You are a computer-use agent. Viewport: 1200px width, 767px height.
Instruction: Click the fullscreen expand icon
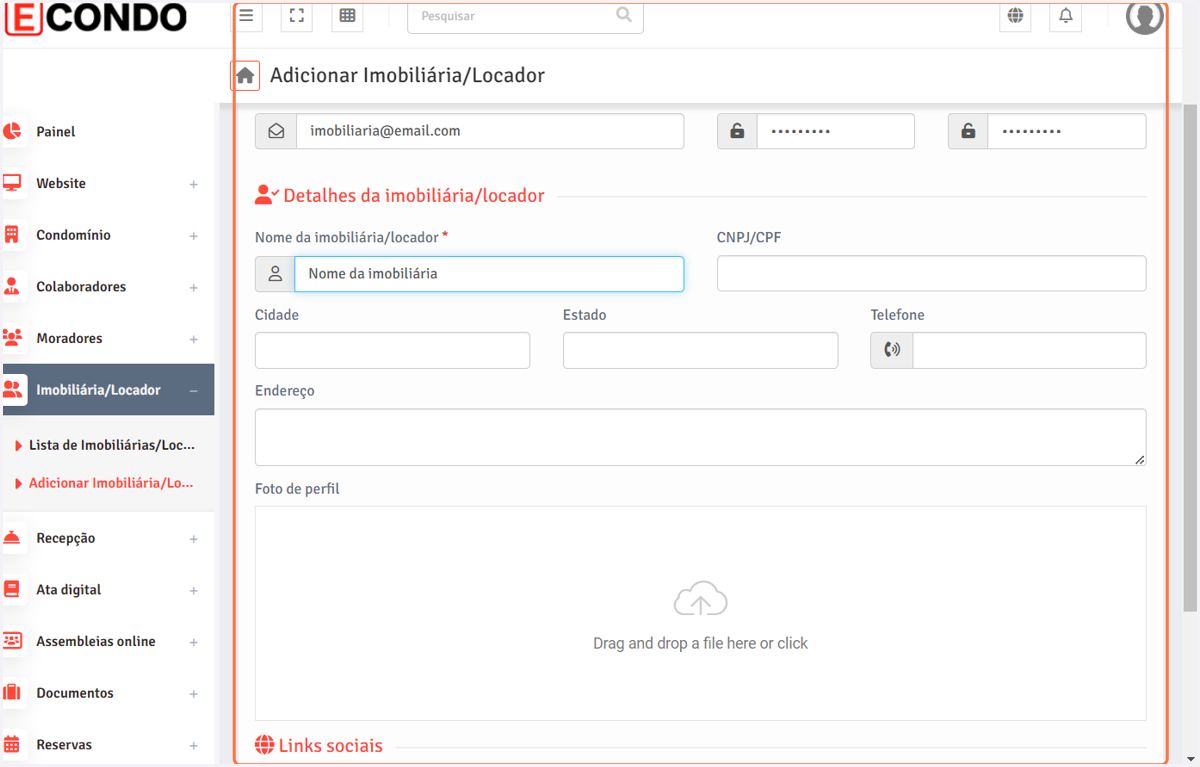(297, 16)
